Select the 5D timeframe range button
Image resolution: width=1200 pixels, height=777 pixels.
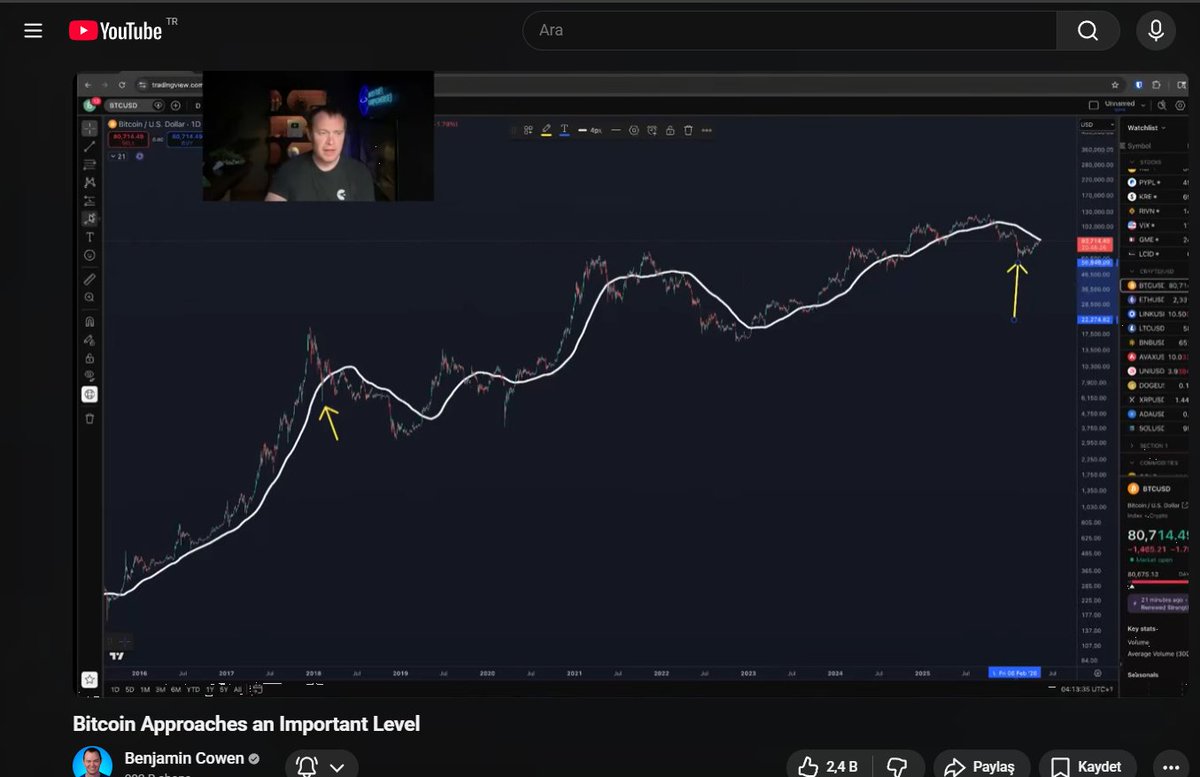tap(130, 689)
